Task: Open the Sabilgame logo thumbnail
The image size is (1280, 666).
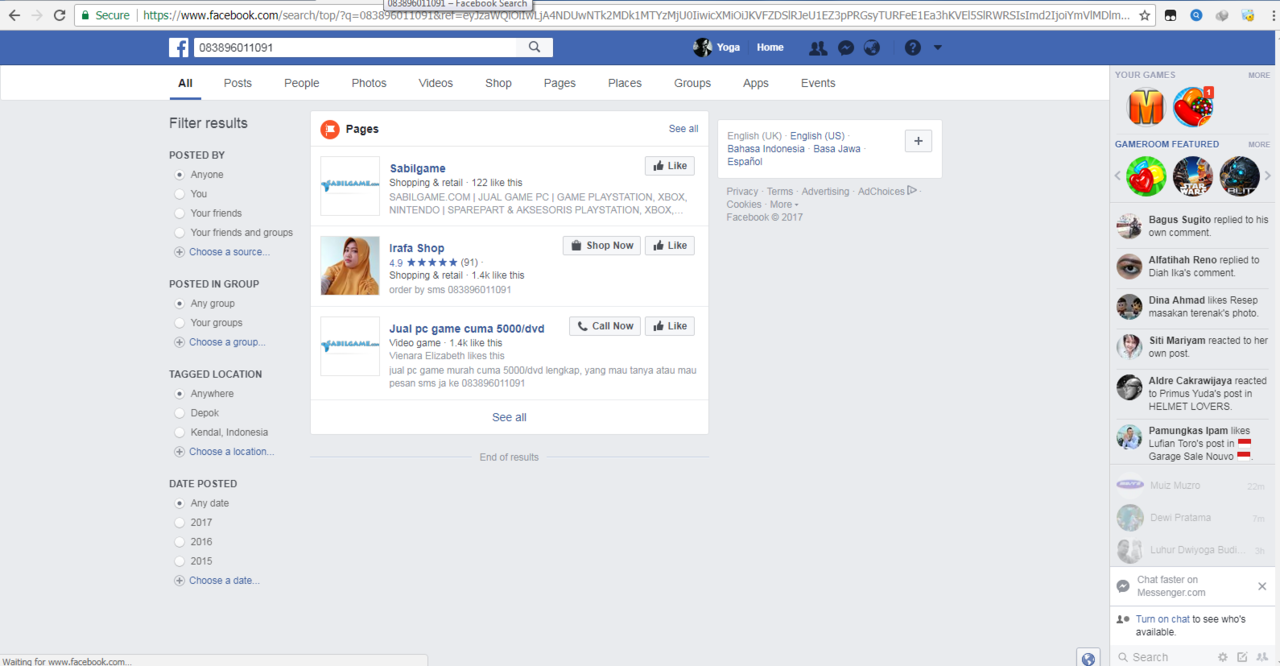Action: click(x=350, y=186)
